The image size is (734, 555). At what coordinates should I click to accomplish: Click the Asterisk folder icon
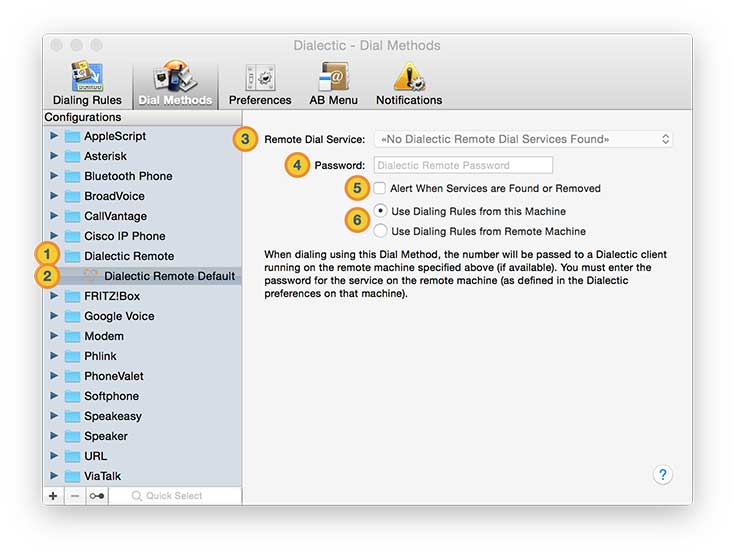(x=72, y=156)
